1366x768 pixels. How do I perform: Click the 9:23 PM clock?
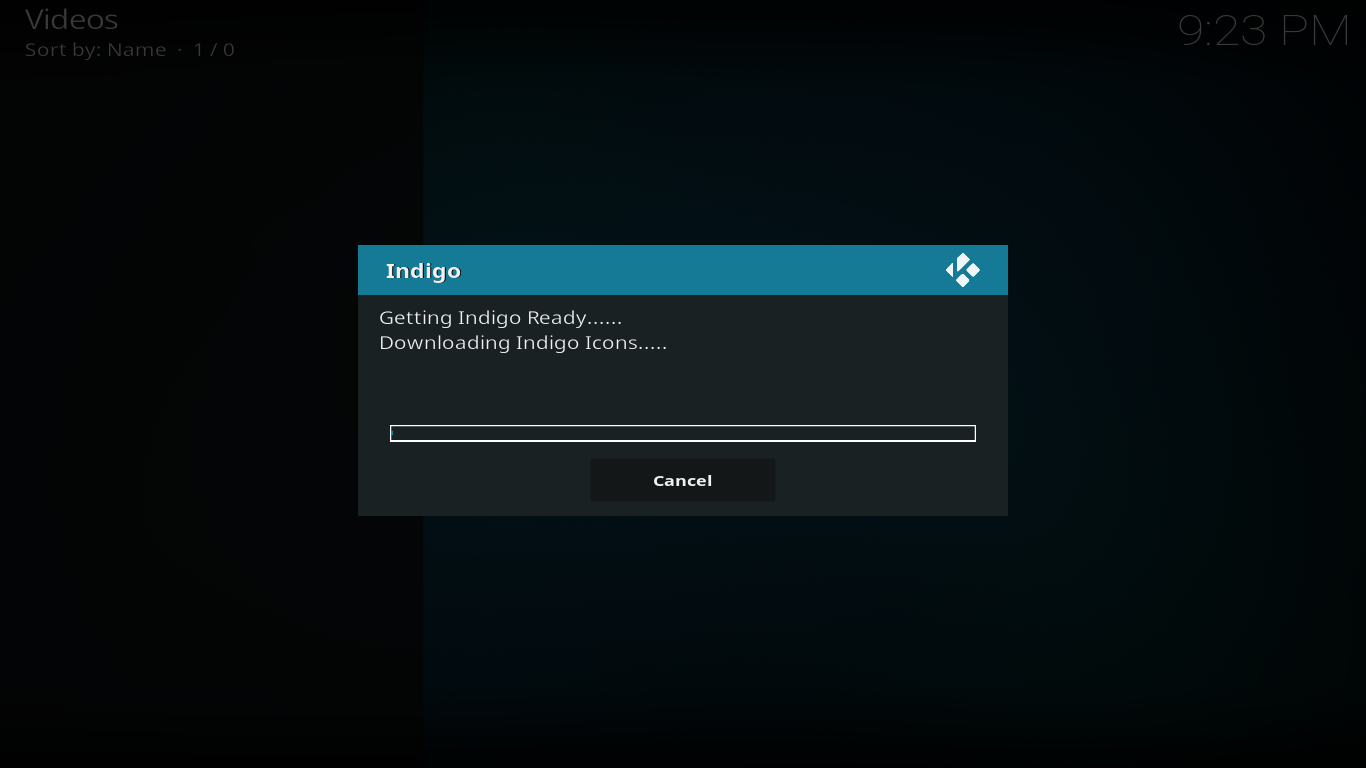[x=1264, y=31]
